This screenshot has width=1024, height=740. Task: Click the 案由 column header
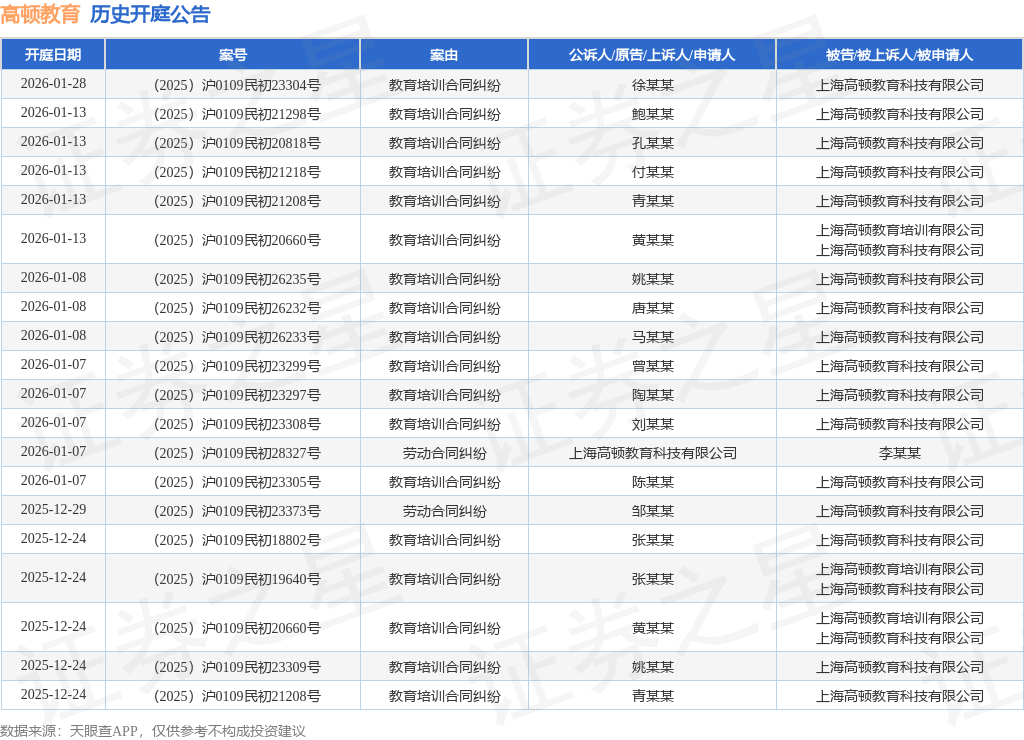(x=444, y=55)
